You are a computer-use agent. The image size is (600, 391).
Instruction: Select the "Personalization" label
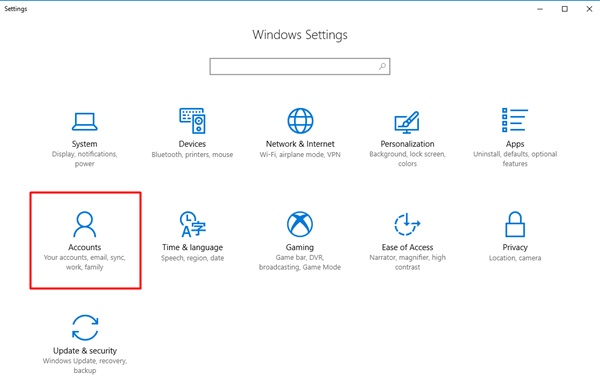pyautogui.click(x=407, y=144)
